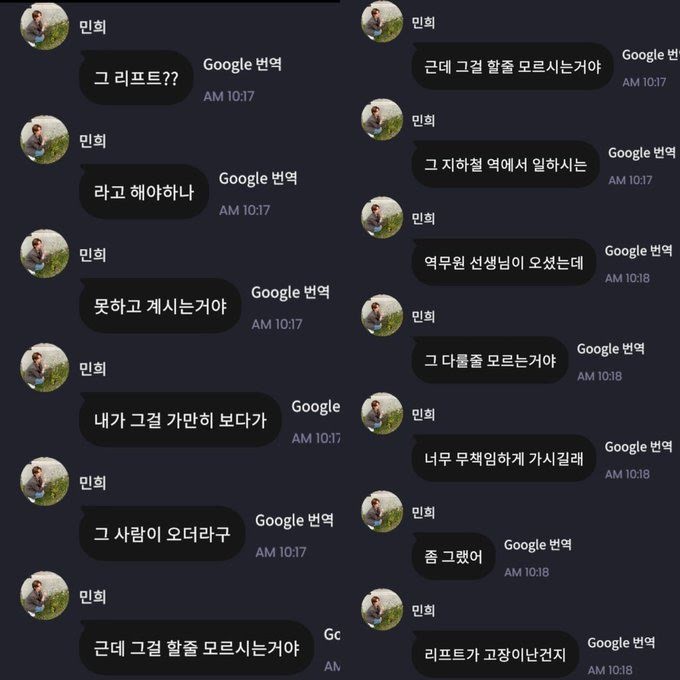The height and width of the screenshot is (680, 680).
Task: Tap sender name 민희 above '라고 해야하나'
Action: 92,141
